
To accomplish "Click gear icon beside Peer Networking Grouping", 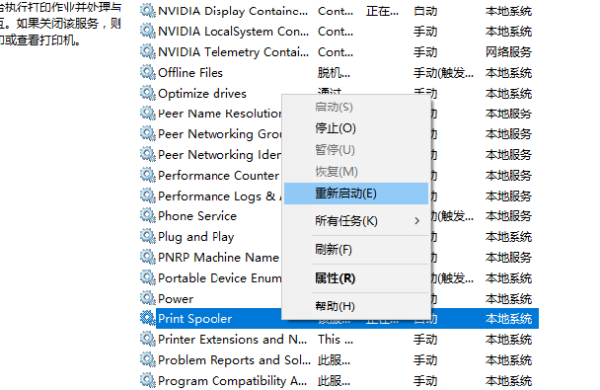I will point(148,134).
